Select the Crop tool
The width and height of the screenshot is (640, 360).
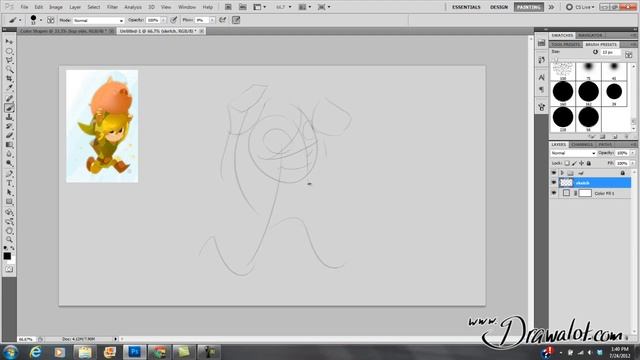(9, 78)
